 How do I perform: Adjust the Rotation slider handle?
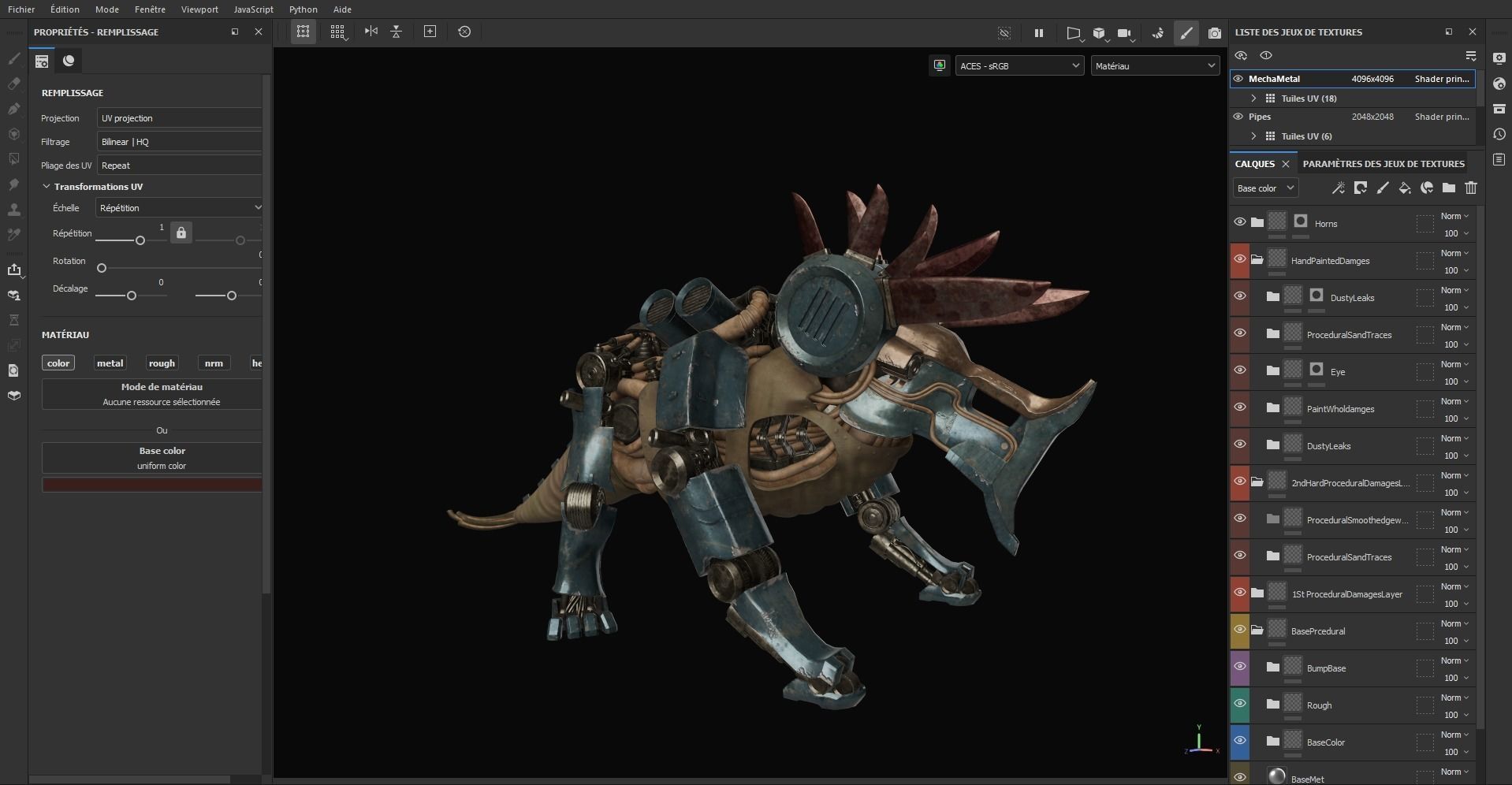(102, 268)
